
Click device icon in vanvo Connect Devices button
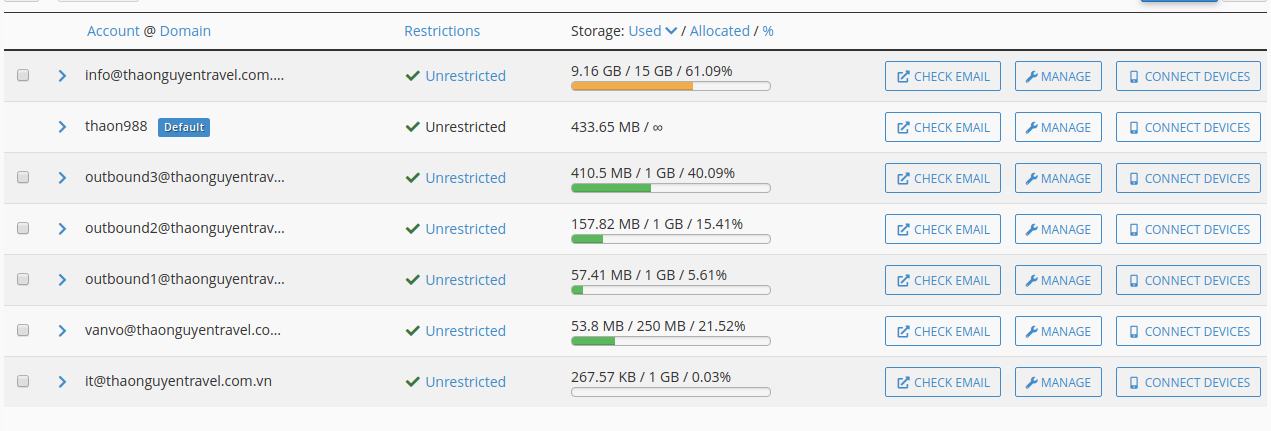(x=1134, y=331)
